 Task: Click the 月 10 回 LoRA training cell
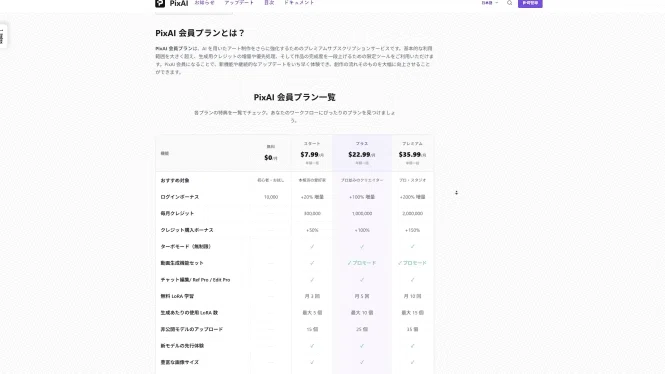pos(412,296)
